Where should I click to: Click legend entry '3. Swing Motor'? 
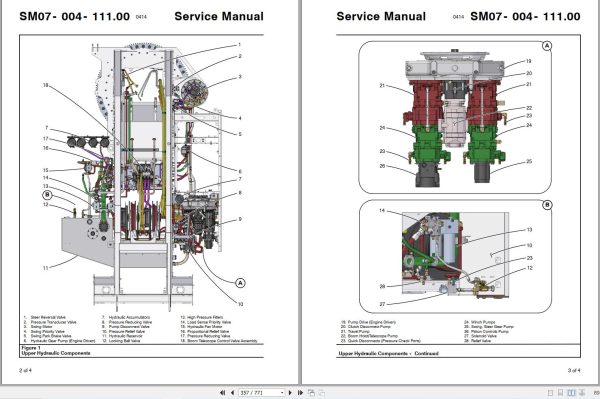point(38,327)
